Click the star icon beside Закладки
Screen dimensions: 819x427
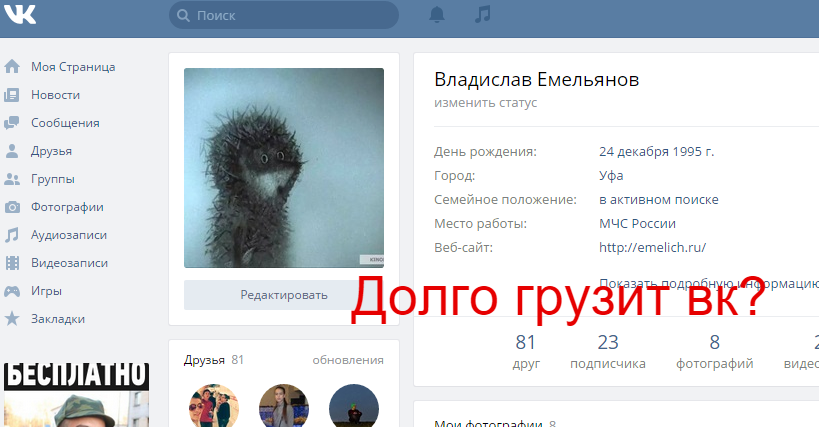point(12,319)
